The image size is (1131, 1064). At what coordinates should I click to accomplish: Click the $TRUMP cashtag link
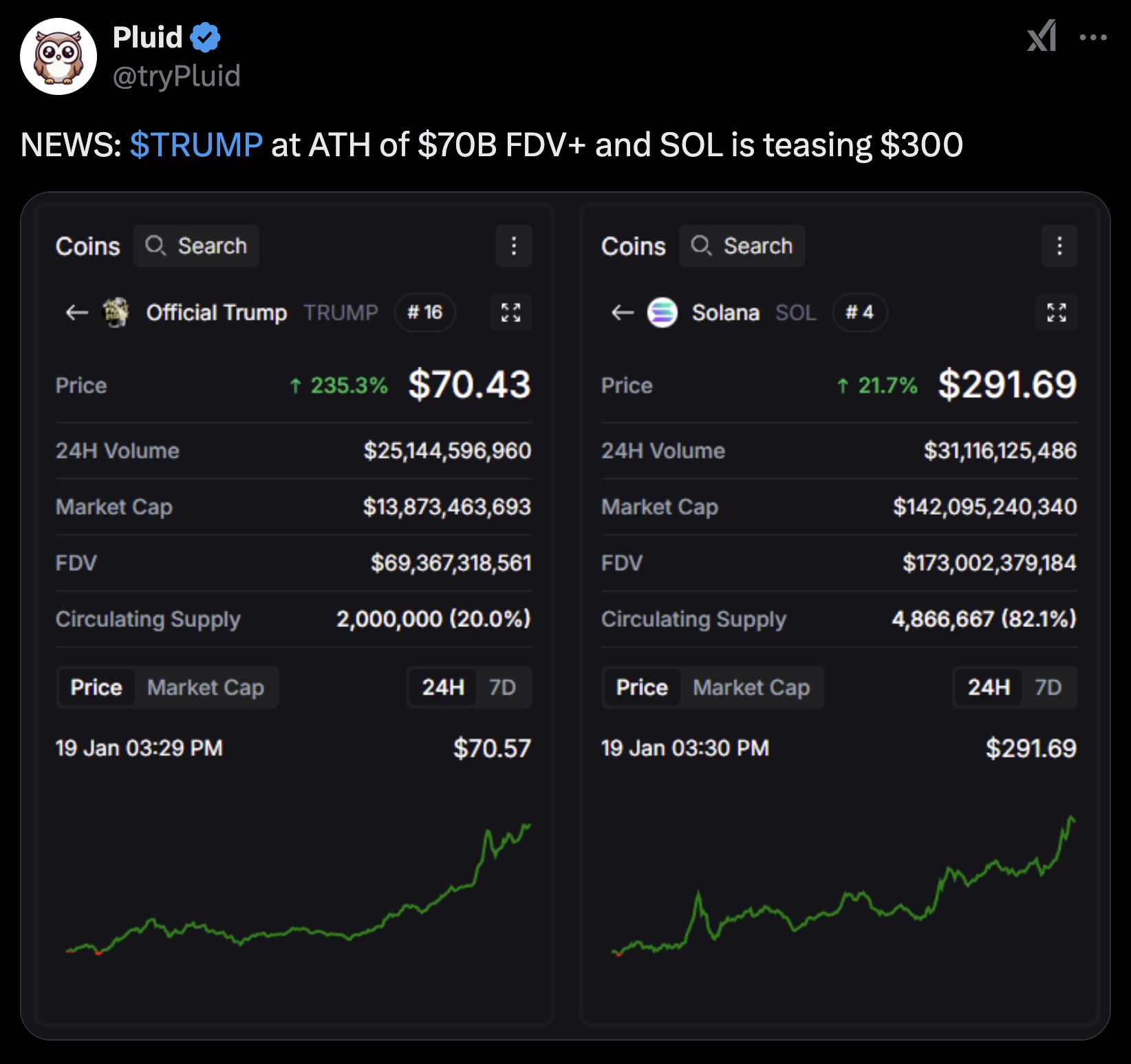coord(196,145)
